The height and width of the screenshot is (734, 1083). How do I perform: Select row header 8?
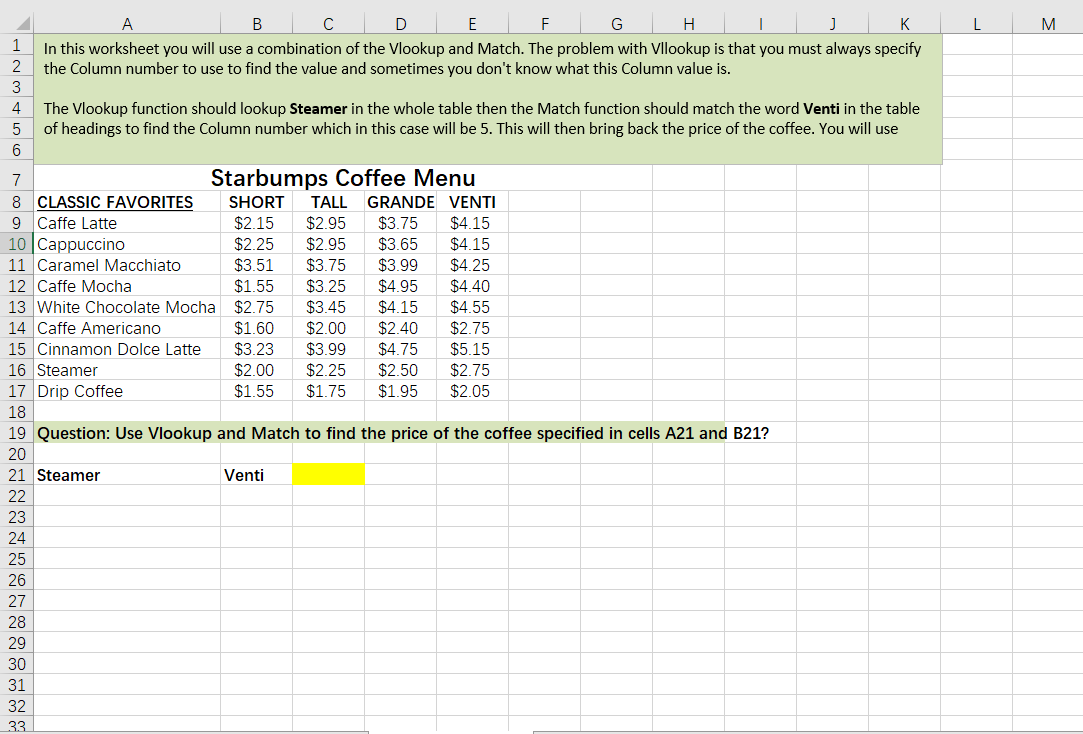16,202
